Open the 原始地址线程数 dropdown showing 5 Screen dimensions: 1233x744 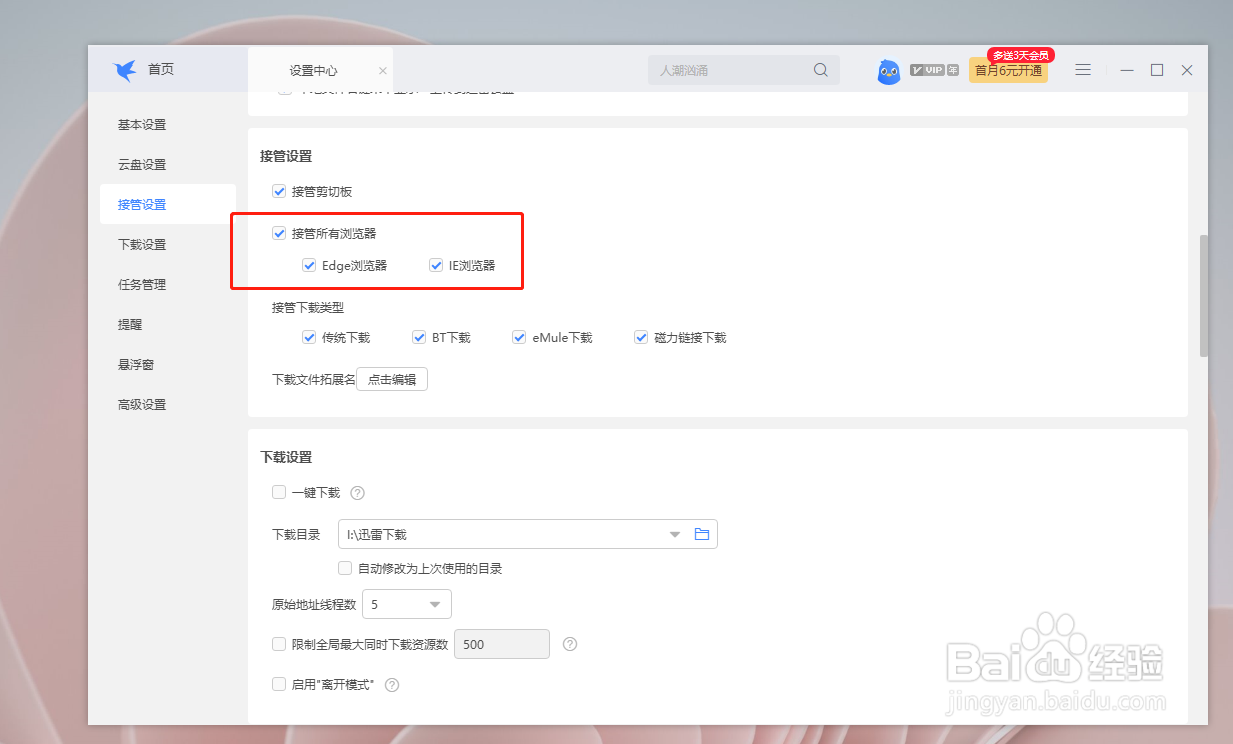click(434, 604)
